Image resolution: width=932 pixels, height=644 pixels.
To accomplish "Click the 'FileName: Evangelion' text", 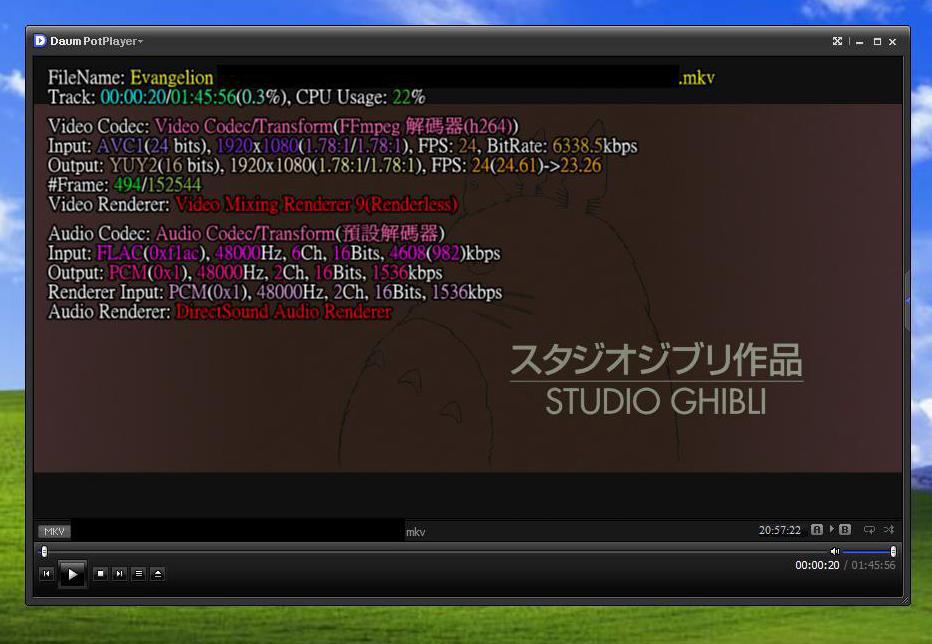I will click(131, 77).
